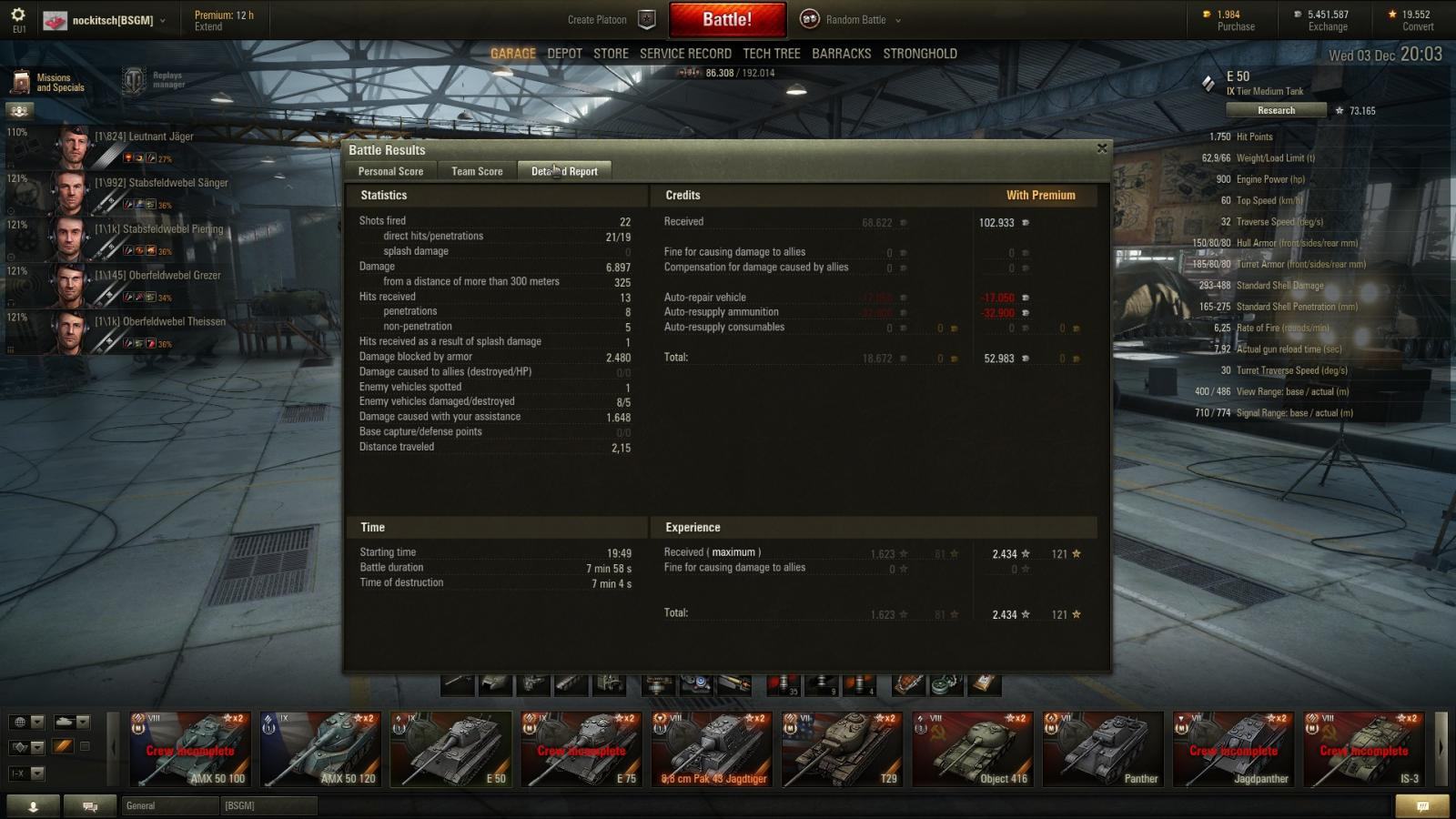Toggle the elite vehicles filter button
The image size is (1456, 819).
click(x=62, y=746)
